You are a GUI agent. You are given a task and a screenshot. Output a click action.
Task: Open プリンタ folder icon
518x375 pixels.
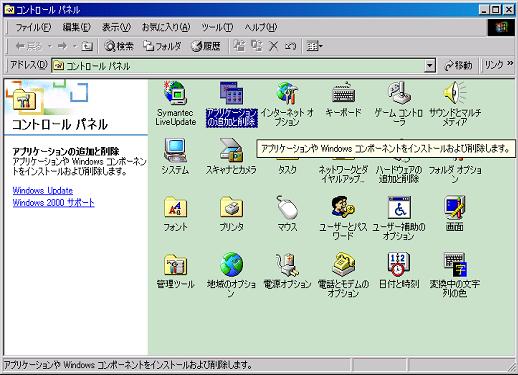231,207
